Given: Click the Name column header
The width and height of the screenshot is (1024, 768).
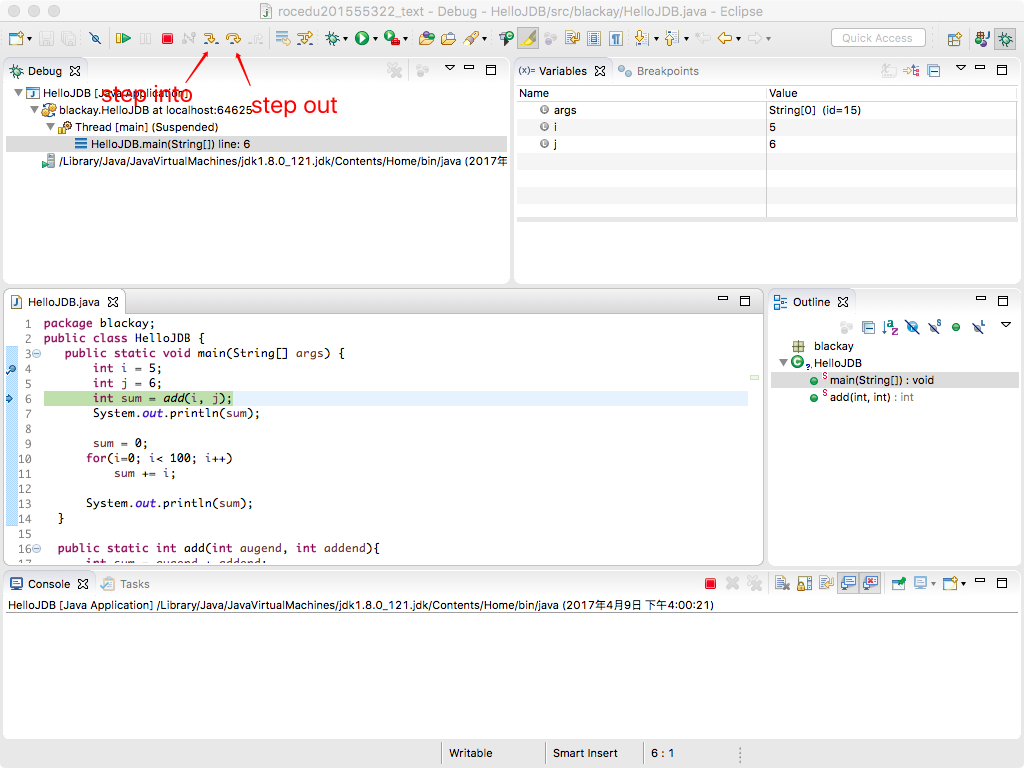Looking at the screenshot, I should click(x=641, y=93).
